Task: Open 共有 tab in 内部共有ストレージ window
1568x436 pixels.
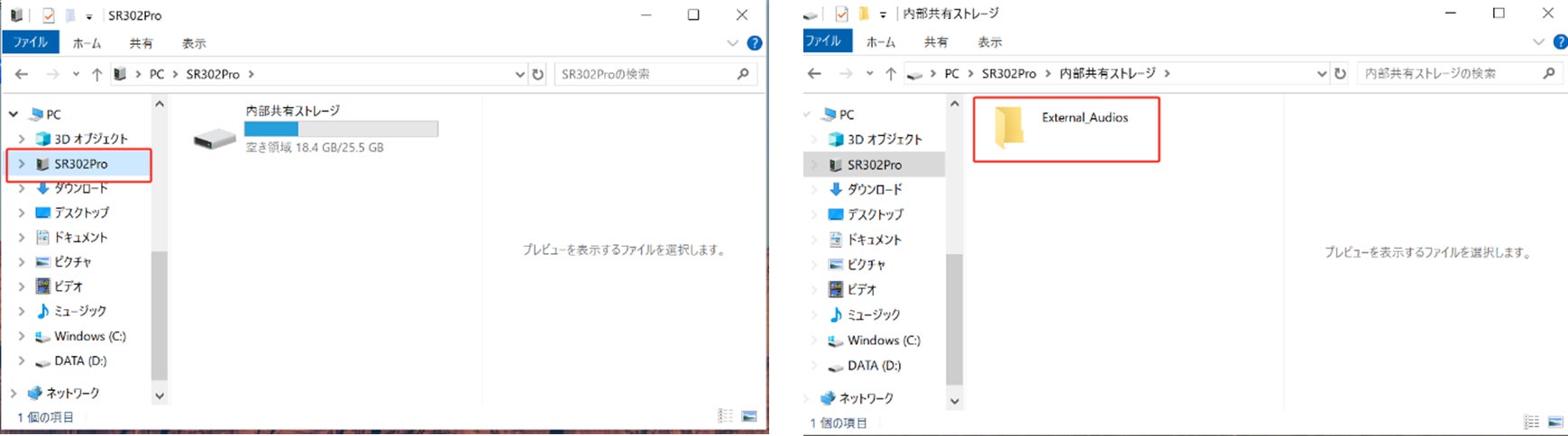Action: pos(936,42)
